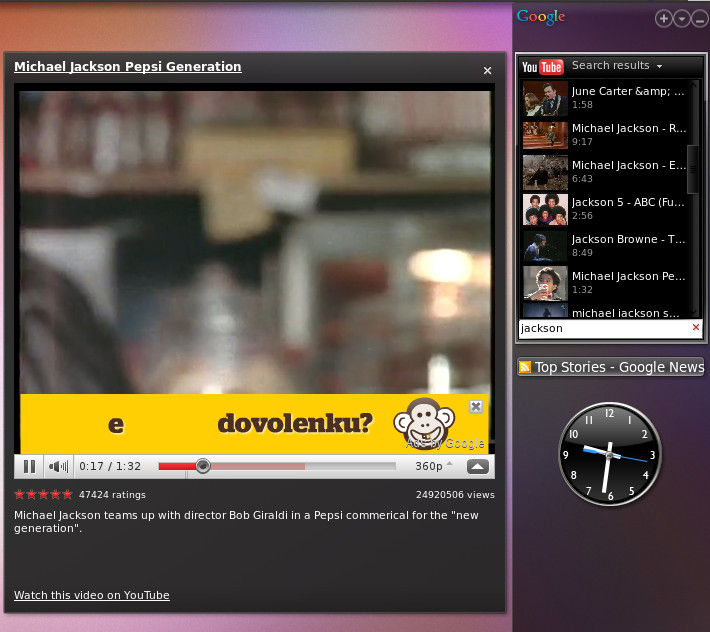Click the RSS feed icon for Top Stories
This screenshot has width=710, height=632.
point(525,367)
